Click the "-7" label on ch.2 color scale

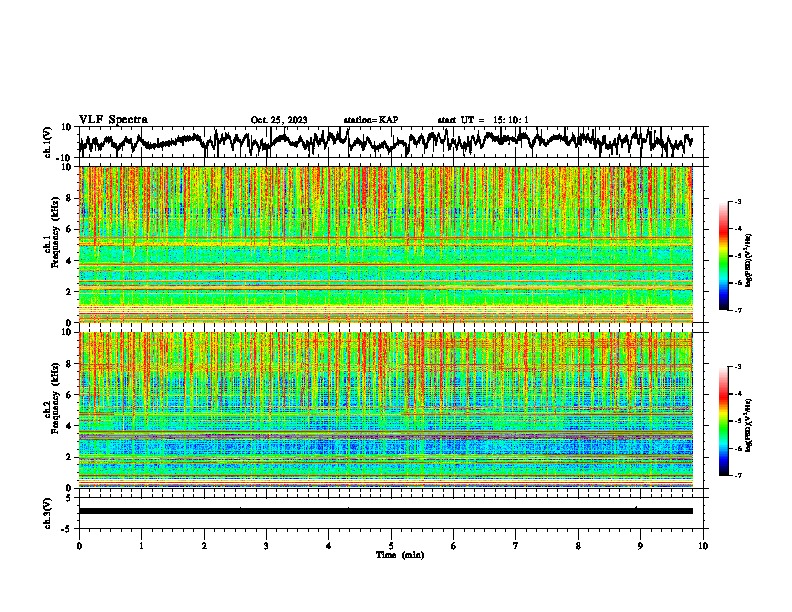tap(737, 476)
